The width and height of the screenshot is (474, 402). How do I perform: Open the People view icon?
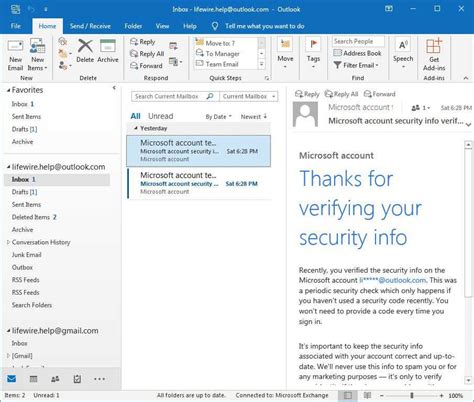(55, 379)
